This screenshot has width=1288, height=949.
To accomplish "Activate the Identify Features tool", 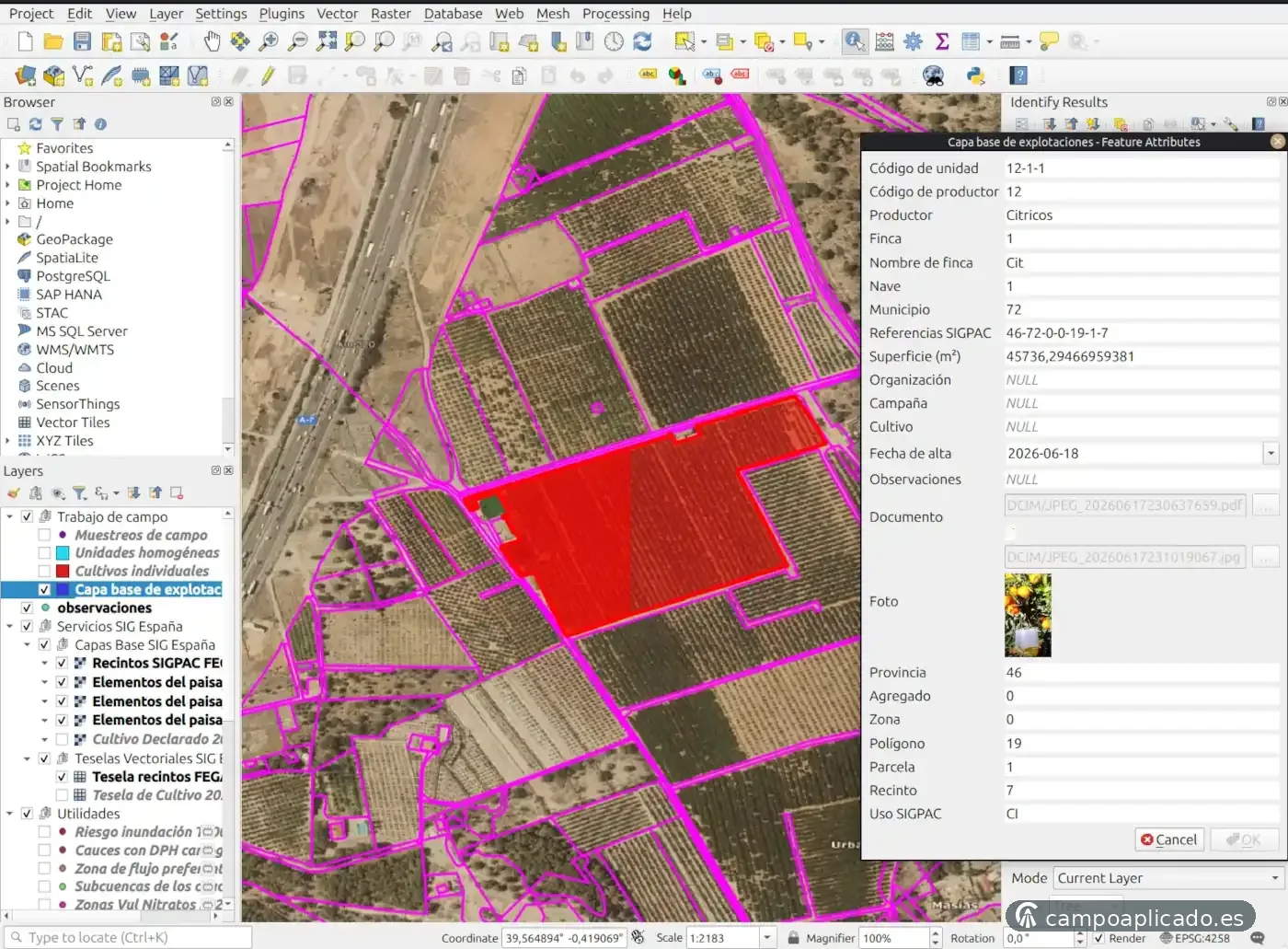I will 855,41.
